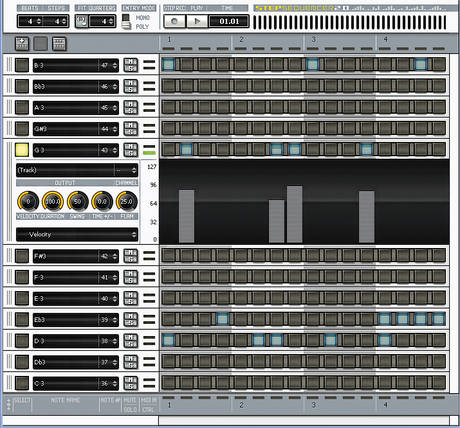Click the MIDI in/ctrl bars on E3 row
This screenshot has height=428, width=460.
pos(149,298)
